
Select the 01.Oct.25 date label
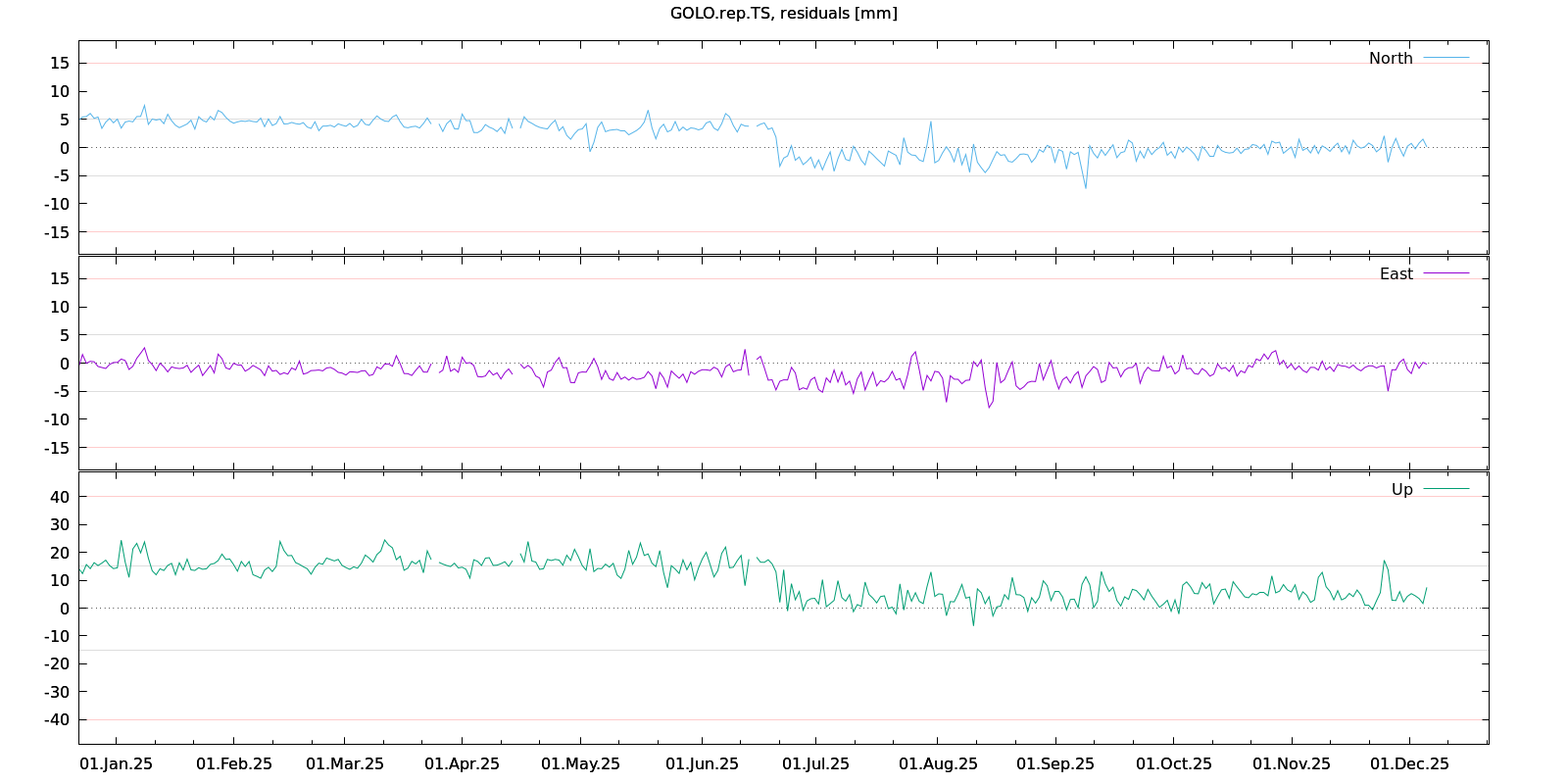click(1173, 763)
